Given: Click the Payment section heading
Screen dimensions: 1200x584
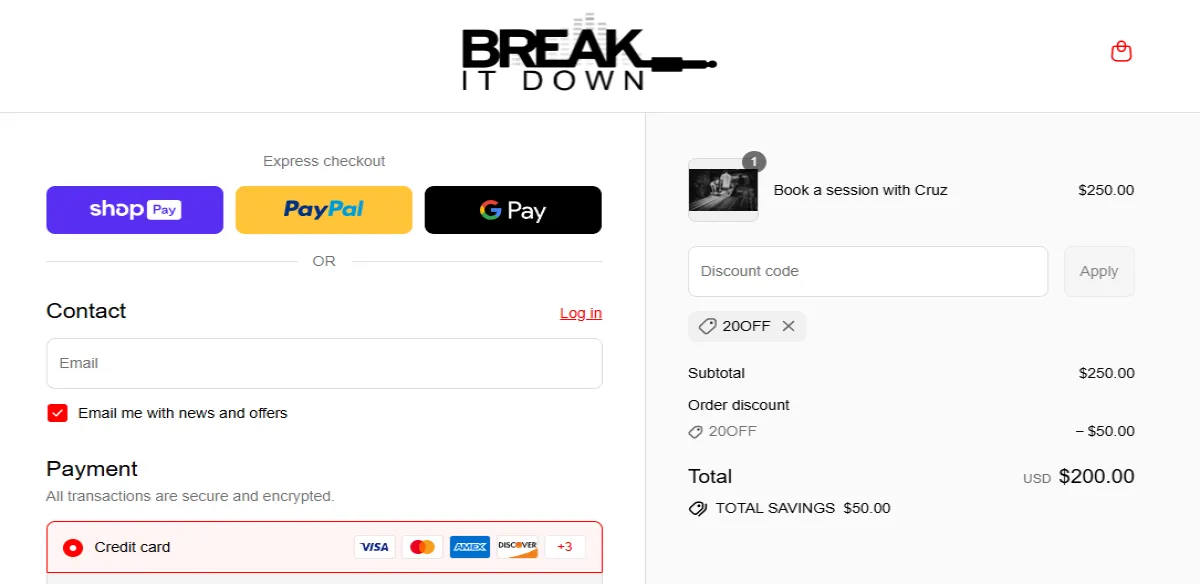Looking at the screenshot, I should point(91,468).
